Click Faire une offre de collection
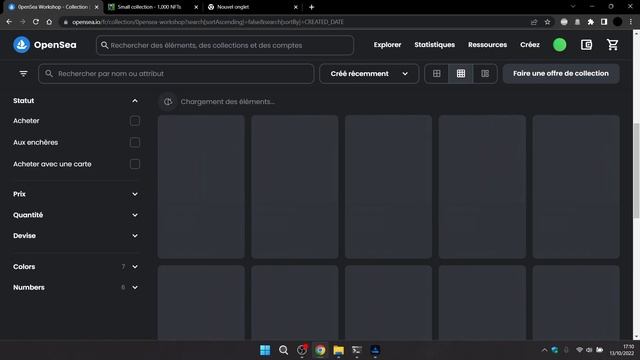 tap(561, 73)
